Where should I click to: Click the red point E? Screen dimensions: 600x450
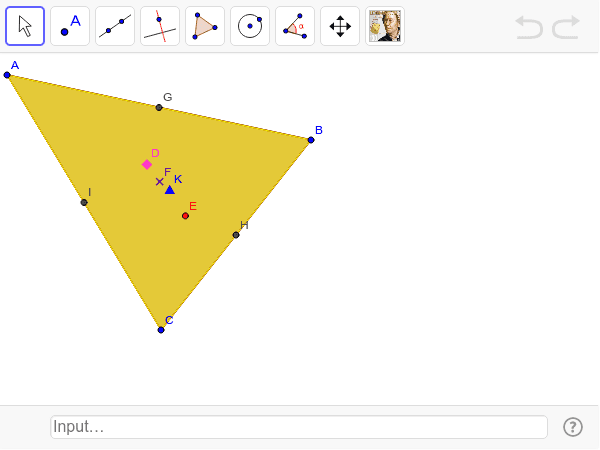pyautogui.click(x=185, y=216)
